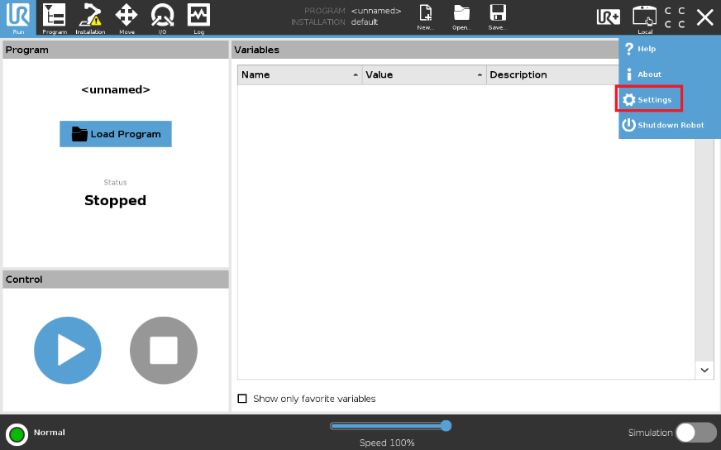Sort variables by Value column
721x450 pixels.
point(424,75)
